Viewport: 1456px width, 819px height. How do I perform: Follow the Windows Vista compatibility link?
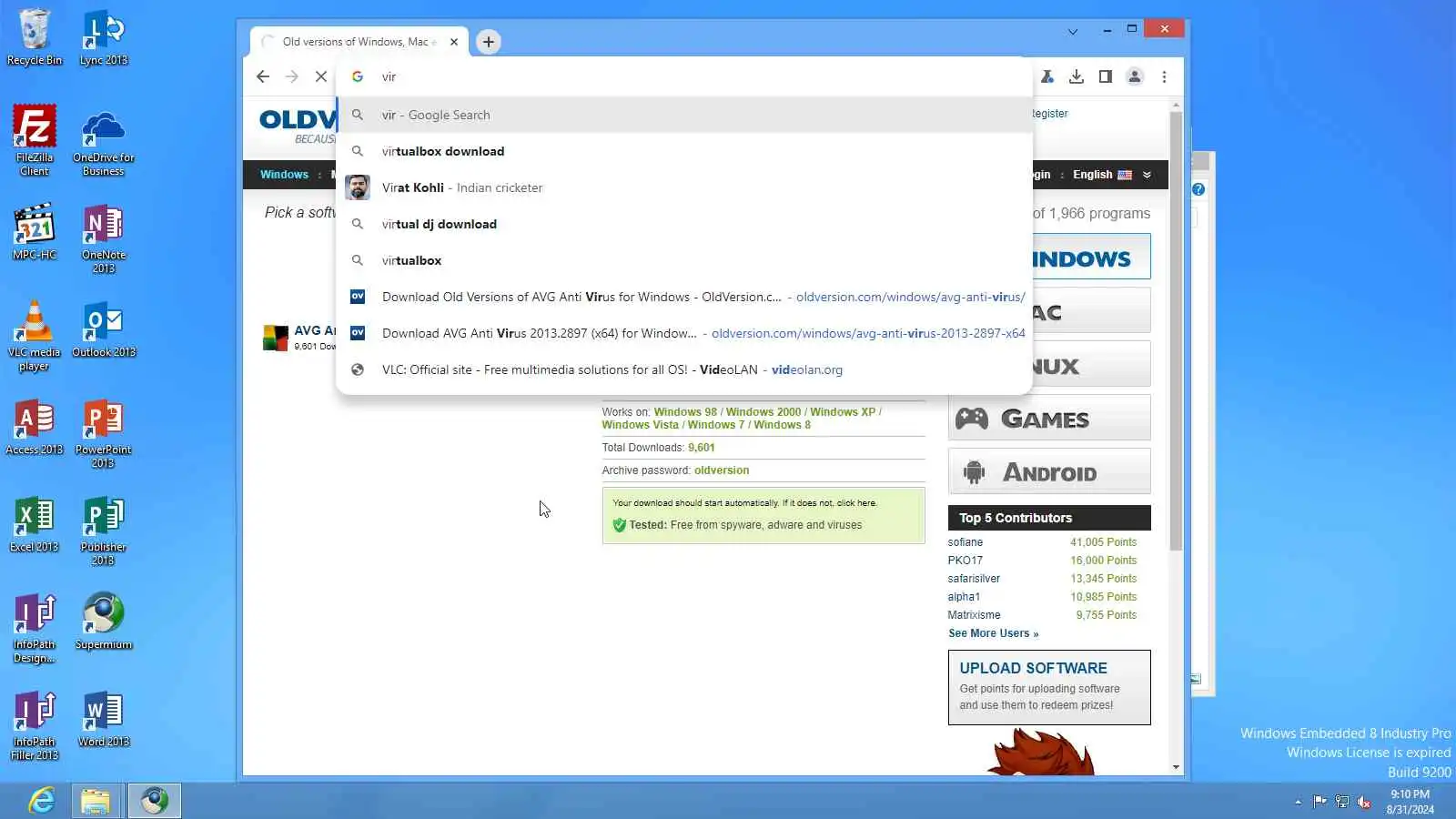coord(640,425)
